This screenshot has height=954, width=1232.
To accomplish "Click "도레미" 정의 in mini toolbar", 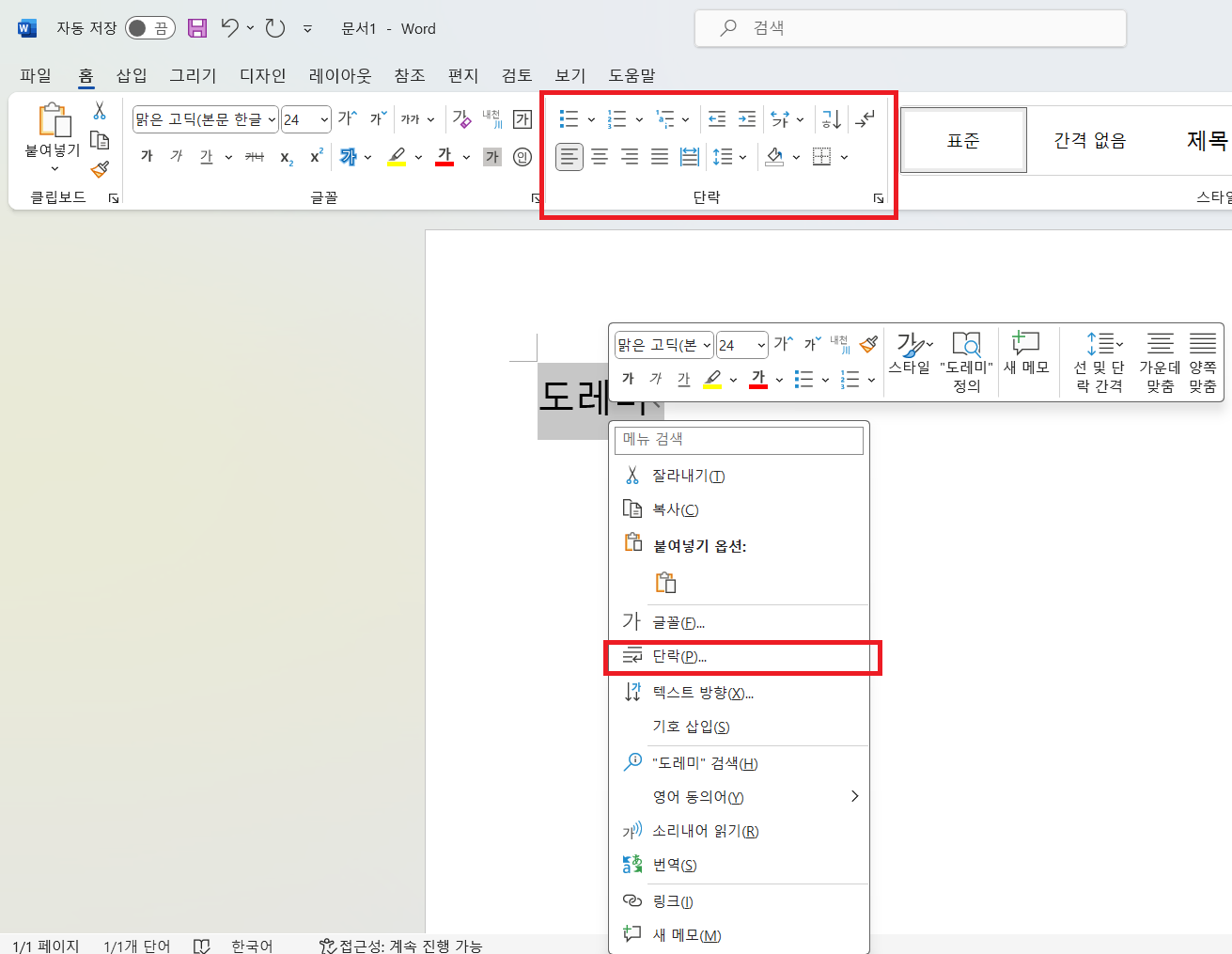I will (x=966, y=362).
